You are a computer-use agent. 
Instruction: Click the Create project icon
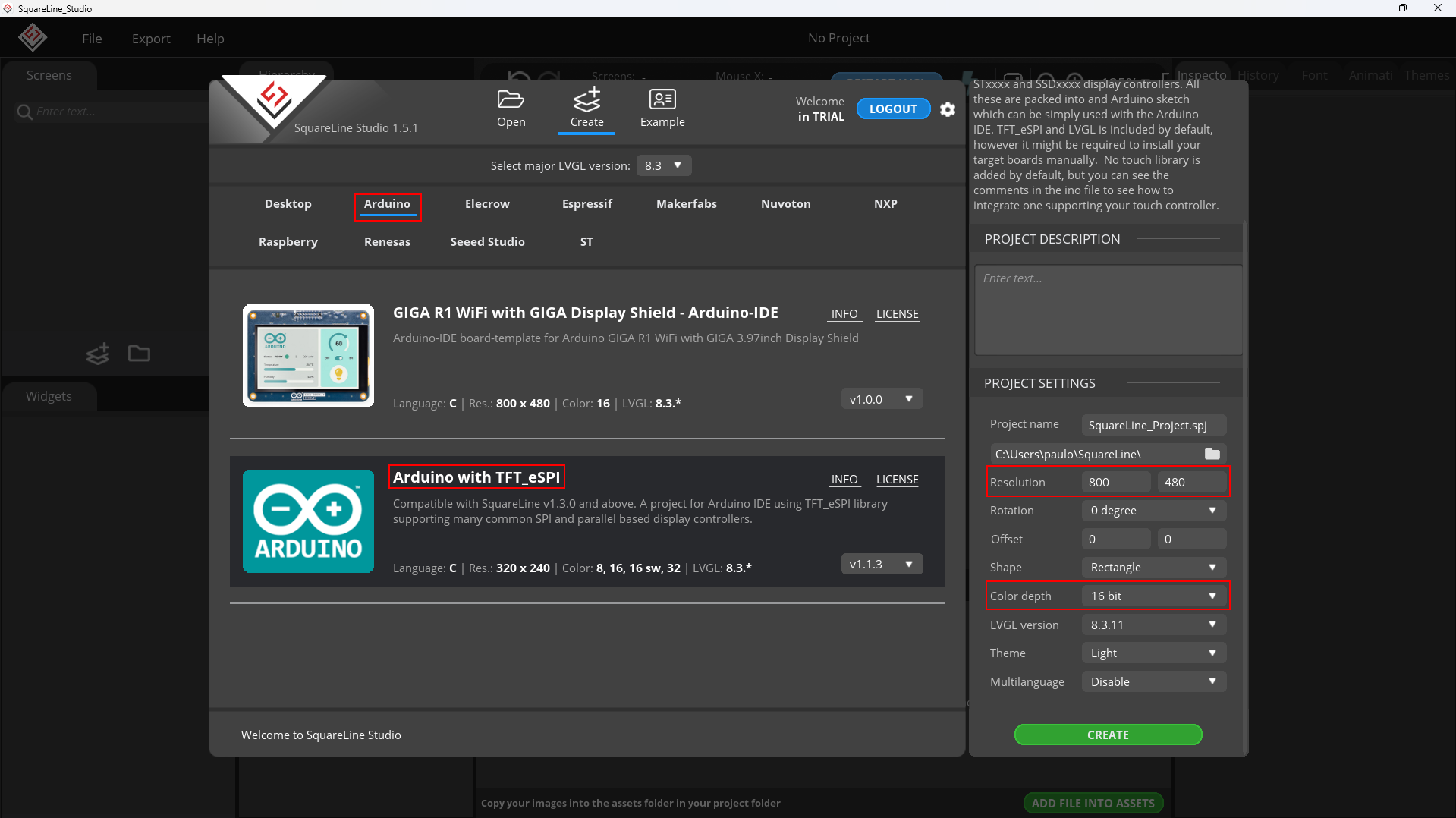point(586,99)
